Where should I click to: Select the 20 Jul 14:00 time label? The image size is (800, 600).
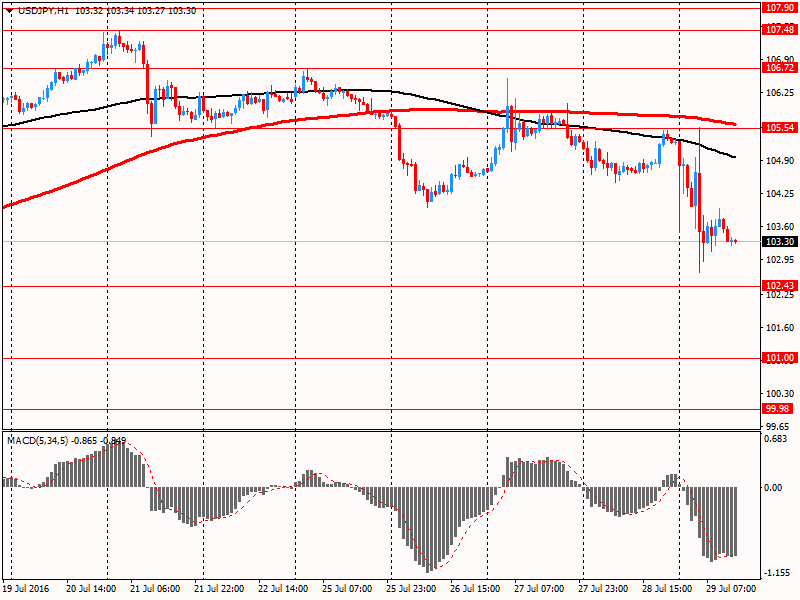pos(91,589)
